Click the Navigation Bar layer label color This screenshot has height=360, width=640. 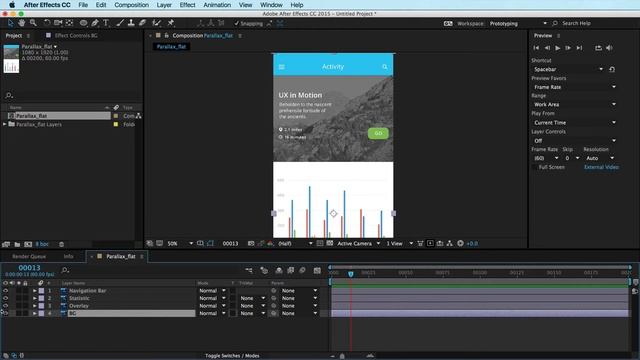(41, 291)
